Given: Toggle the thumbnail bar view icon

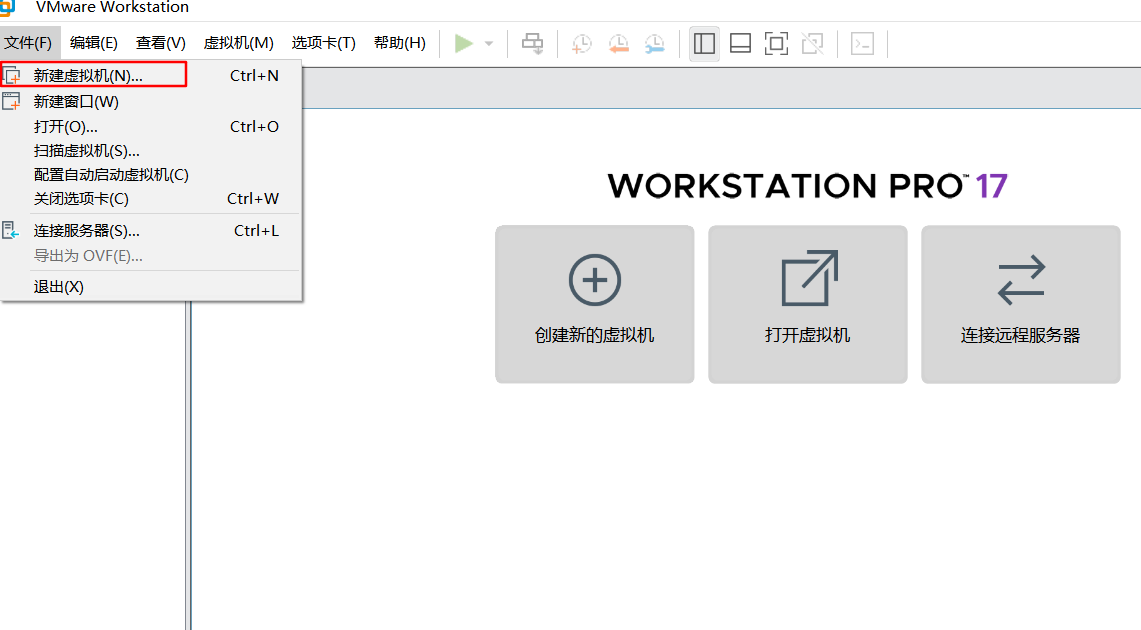Looking at the screenshot, I should click(741, 44).
